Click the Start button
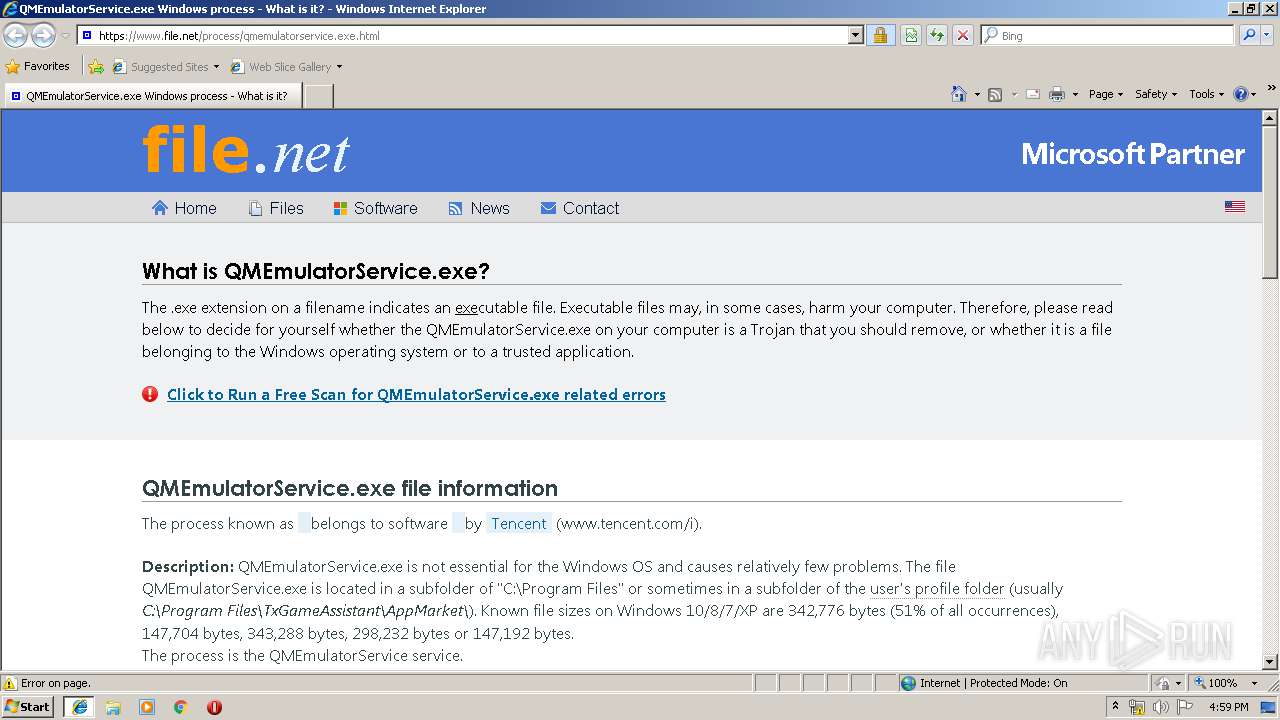Viewport: 1280px width, 720px height. (27, 707)
